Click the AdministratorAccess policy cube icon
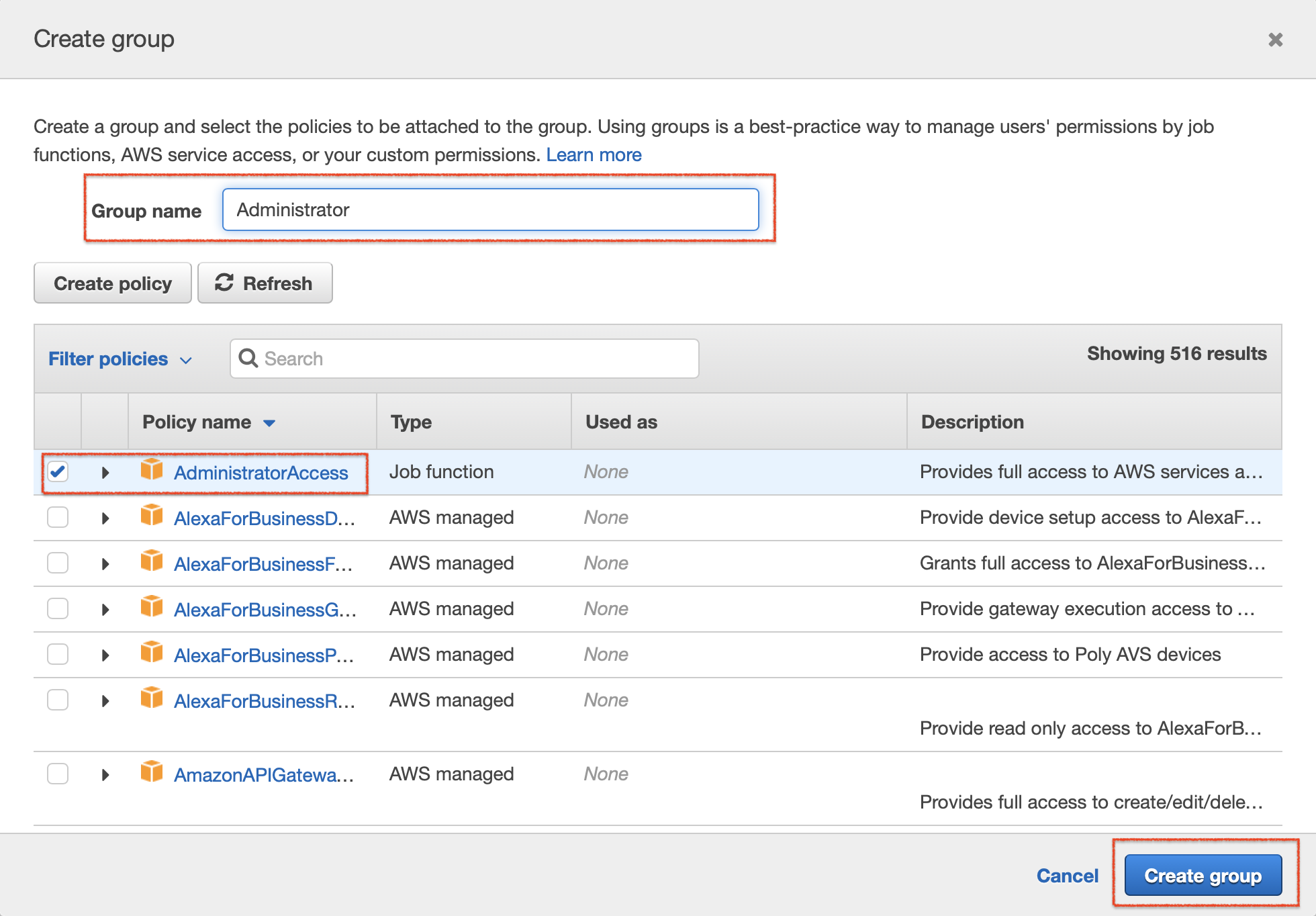 (x=152, y=469)
